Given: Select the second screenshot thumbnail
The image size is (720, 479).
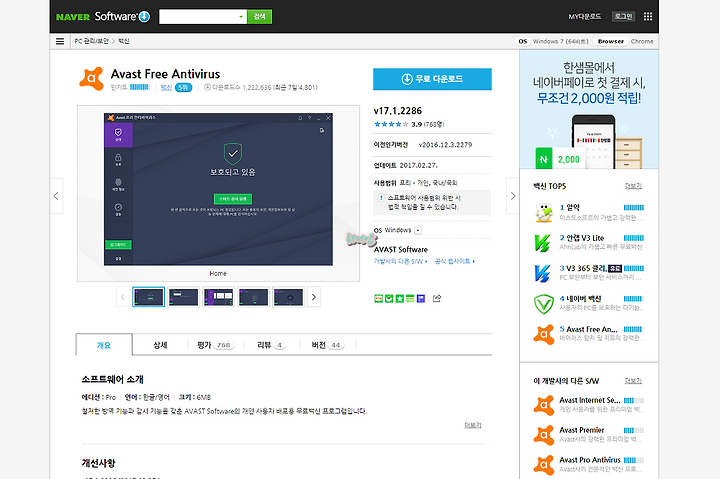Looking at the screenshot, I should tap(183, 297).
